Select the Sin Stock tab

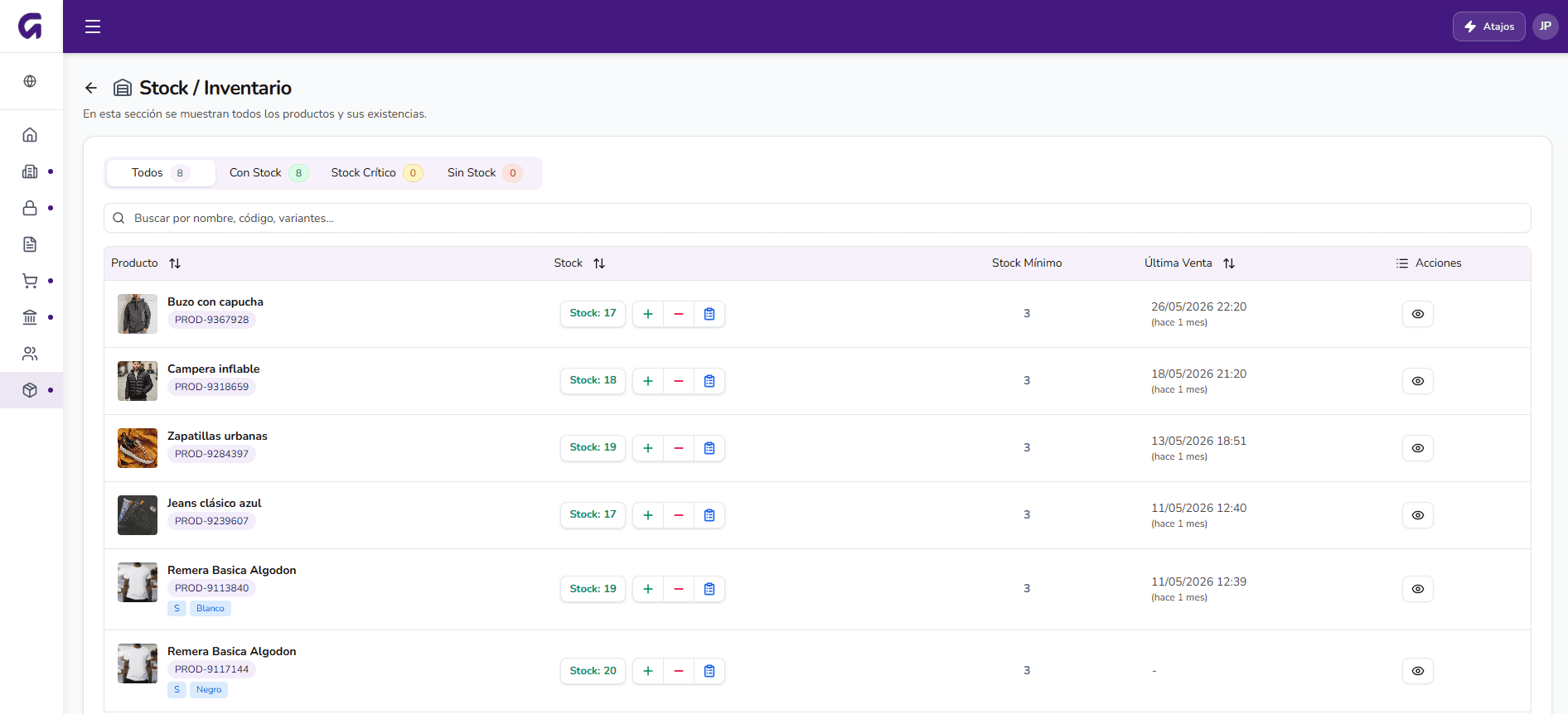point(485,173)
